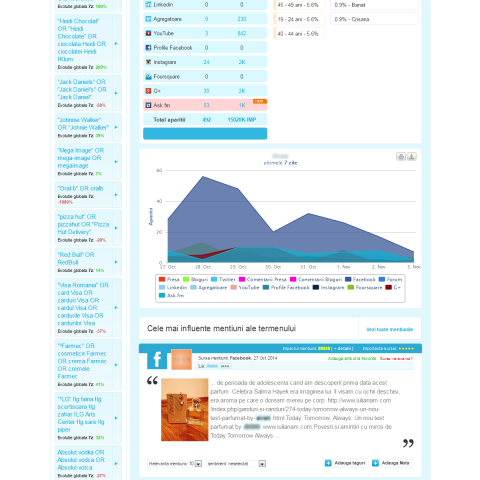Click the 45 - 49 ani age chip
The image size is (480, 480).
299,5
